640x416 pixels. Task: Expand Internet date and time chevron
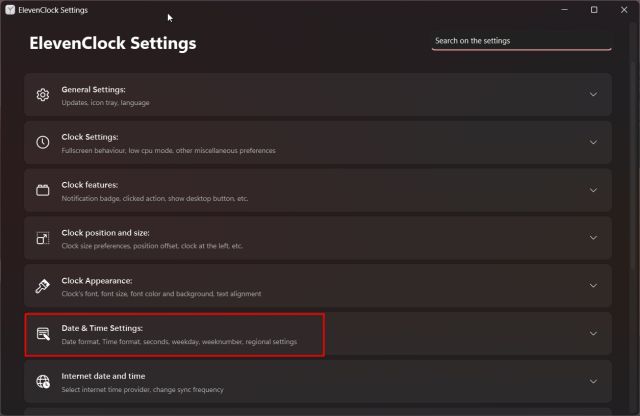pyautogui.click(x=593, y=381)
